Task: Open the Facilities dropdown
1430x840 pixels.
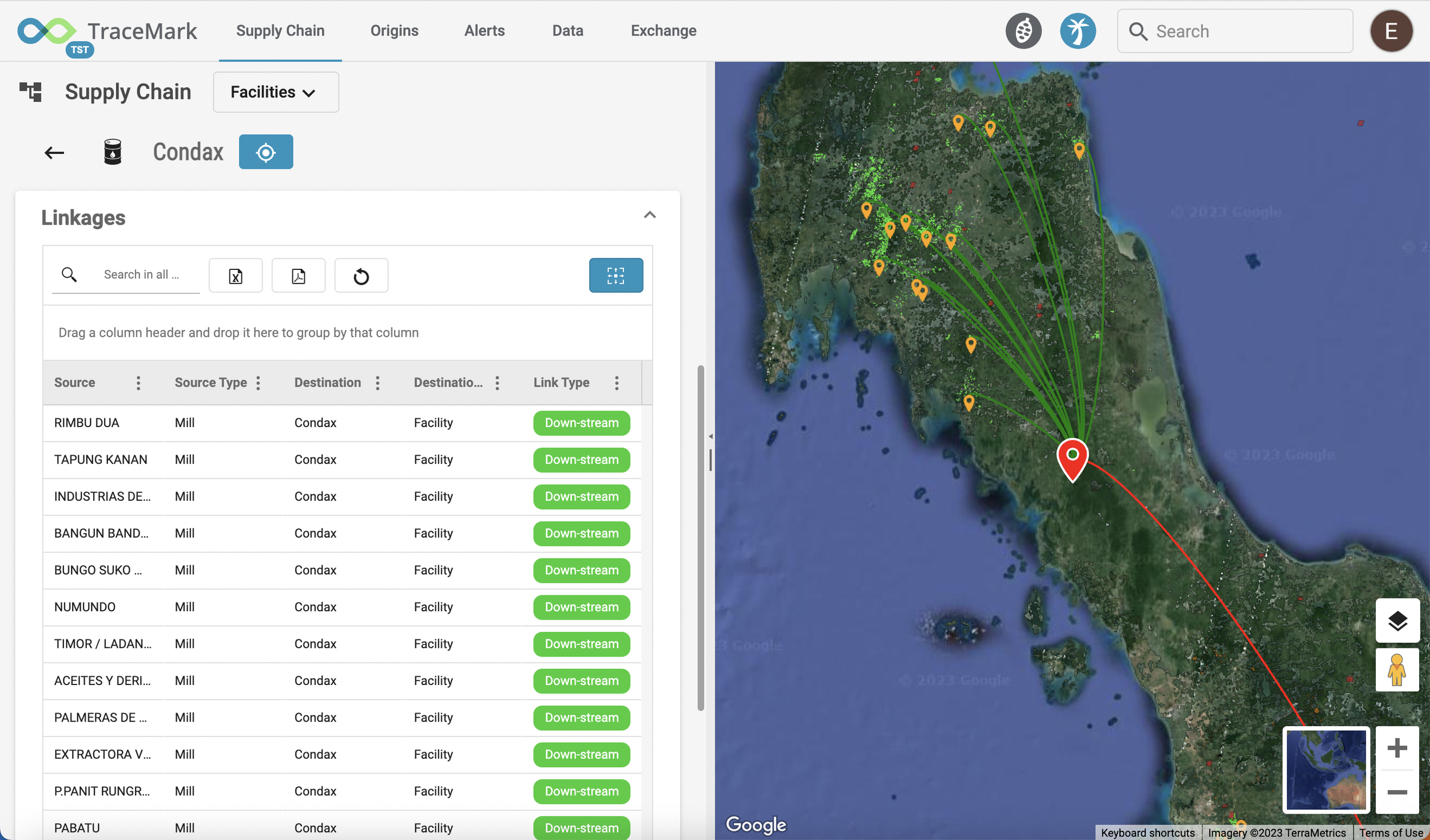Action: click(x=276, y=92)
